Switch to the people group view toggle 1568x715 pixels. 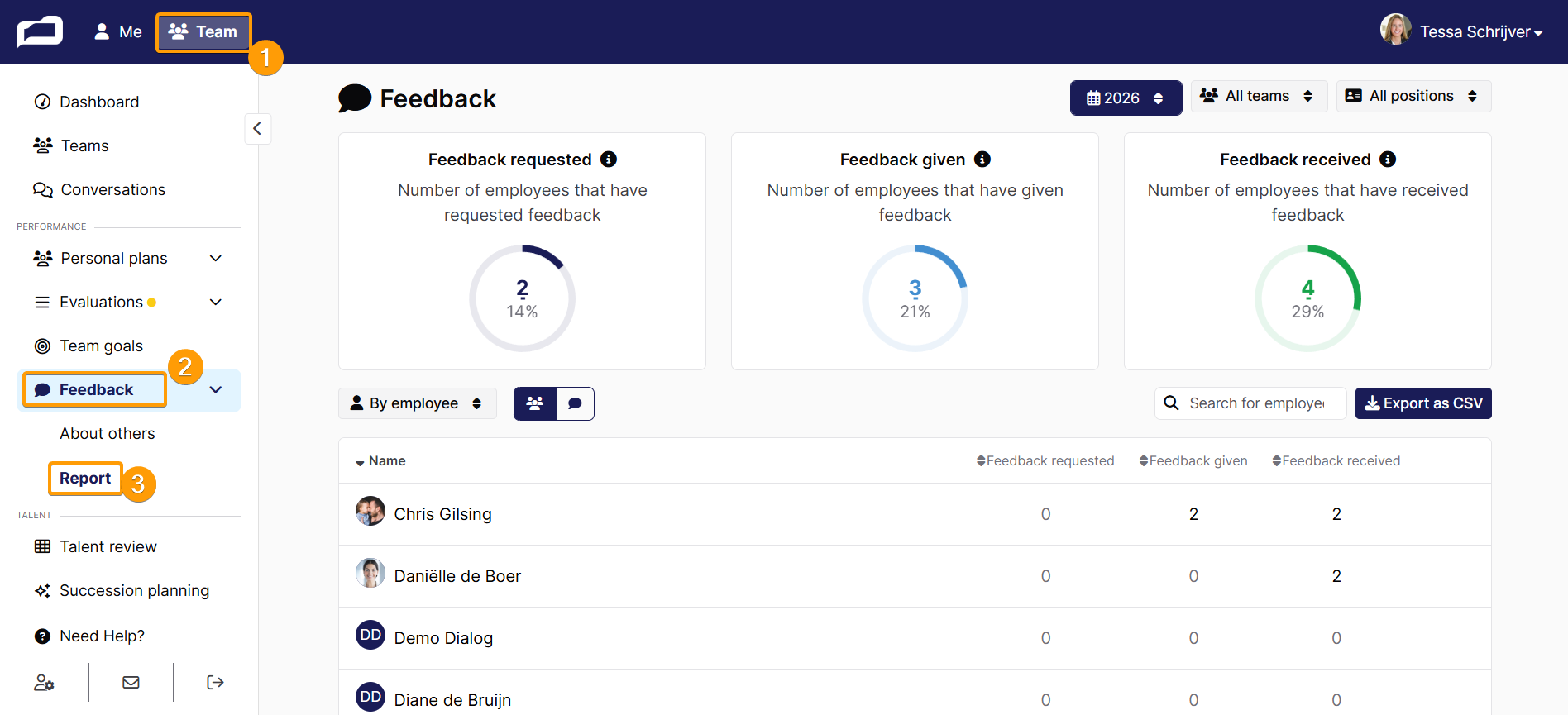(535, 403)
